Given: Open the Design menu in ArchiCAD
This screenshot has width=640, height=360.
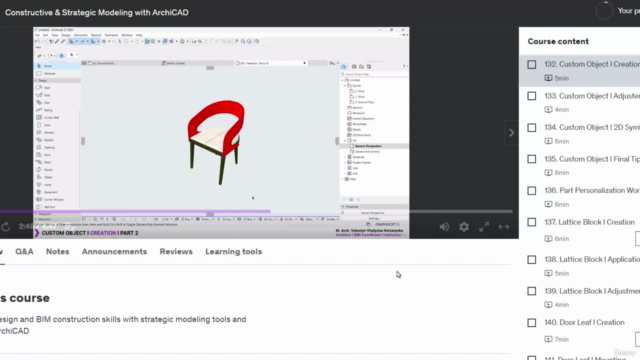Looking at the screenshot, I should pos(66,36).
